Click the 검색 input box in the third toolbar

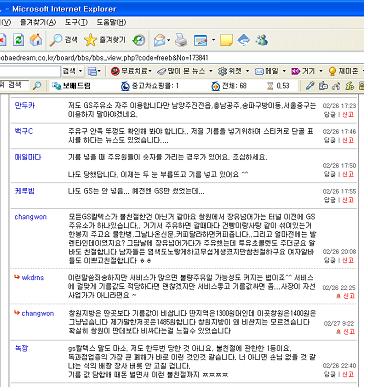pos(16,85)
